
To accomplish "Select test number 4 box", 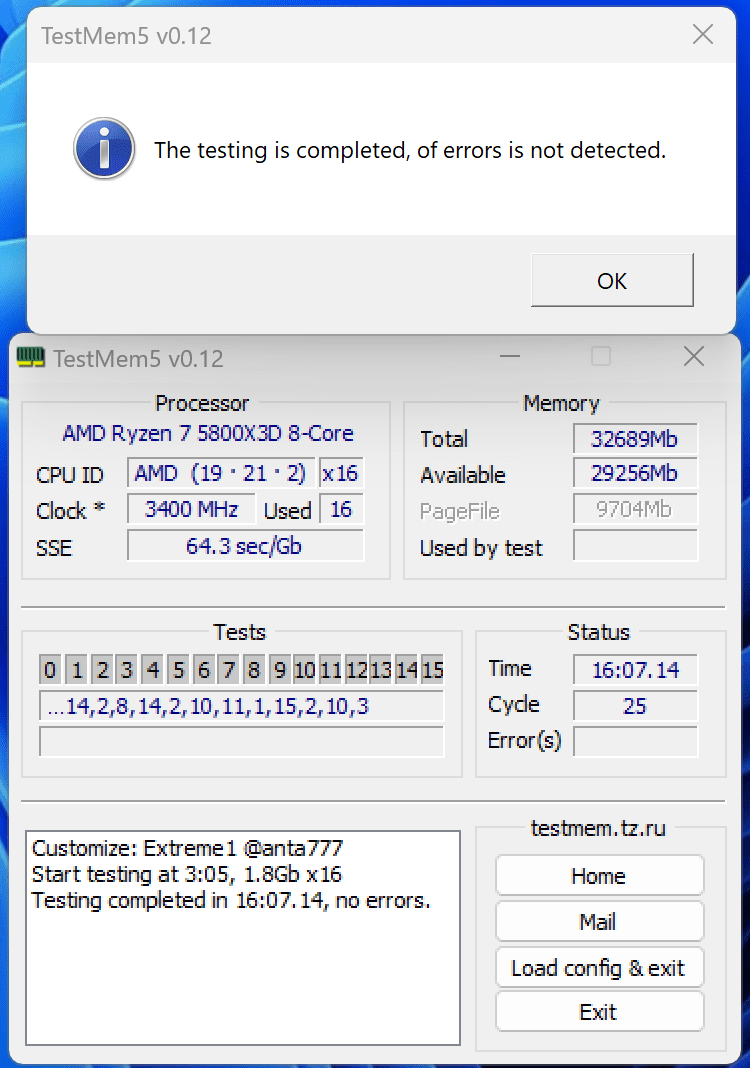I will [x=153, y=670].
